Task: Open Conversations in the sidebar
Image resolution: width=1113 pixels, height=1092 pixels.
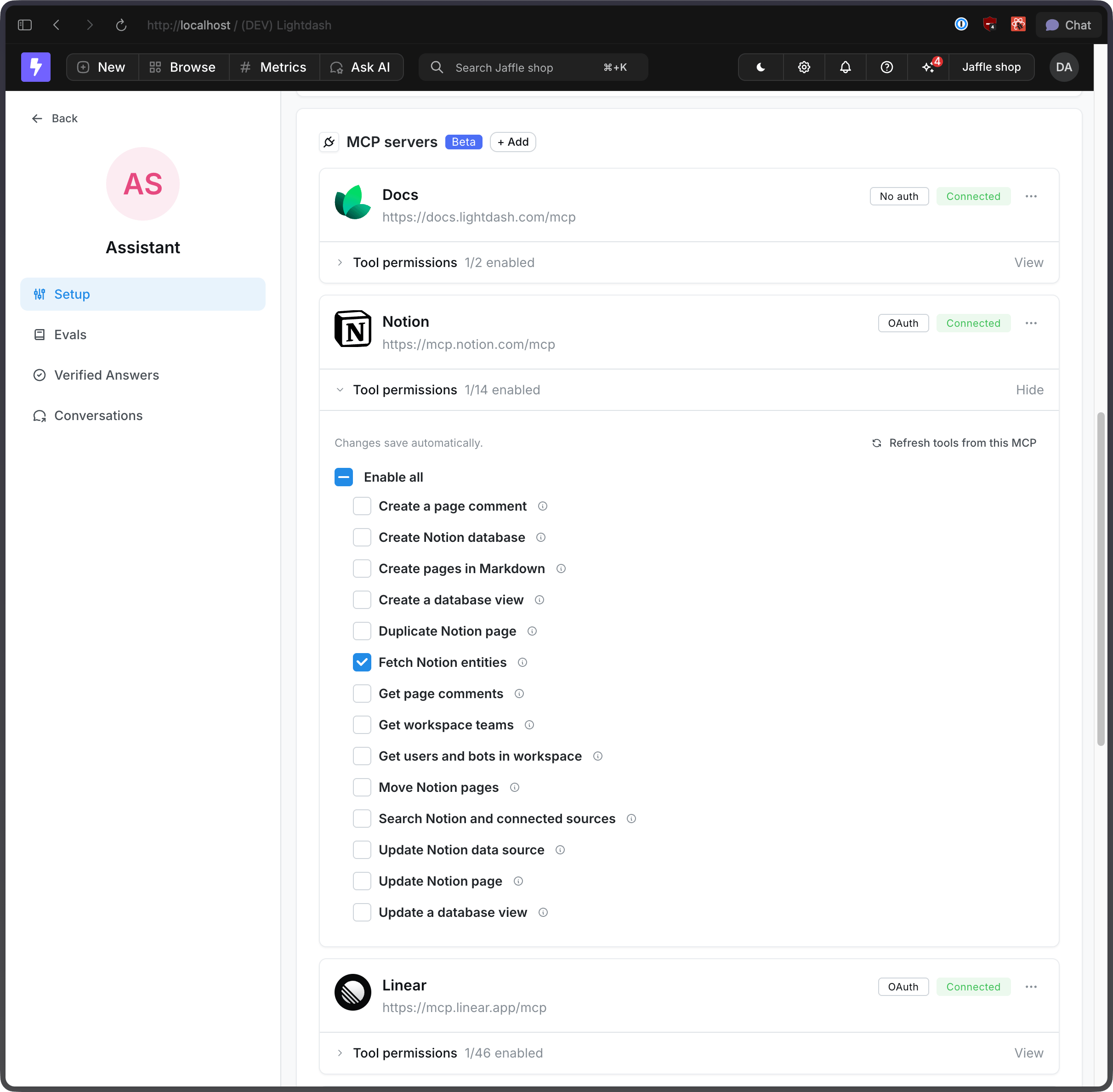Action: point(143,416)
